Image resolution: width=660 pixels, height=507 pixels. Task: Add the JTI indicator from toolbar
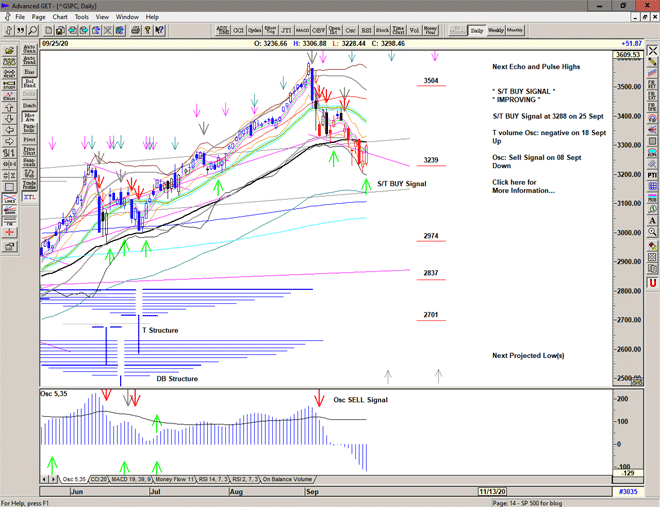pyautogui.click(x=286, y=30)
